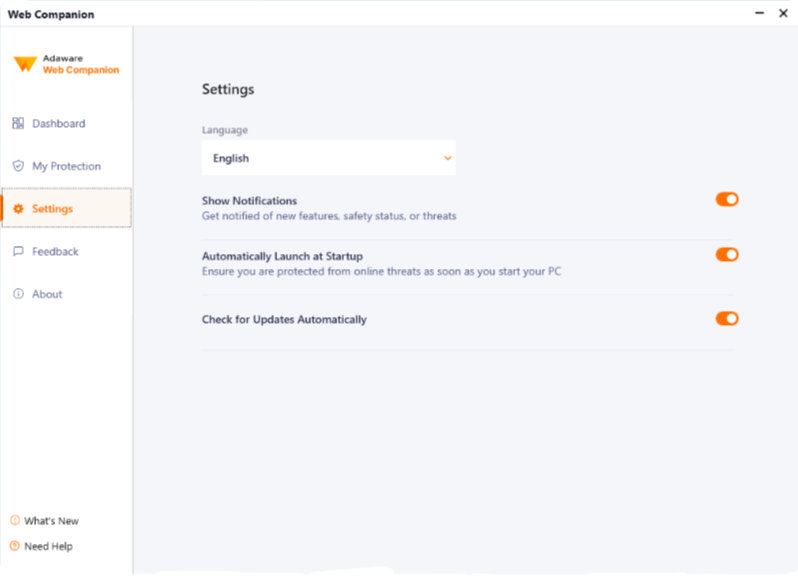Click the Settings gear icon in sidebar
The height and width of the screenshot is (578, 798).
point(18,209)
